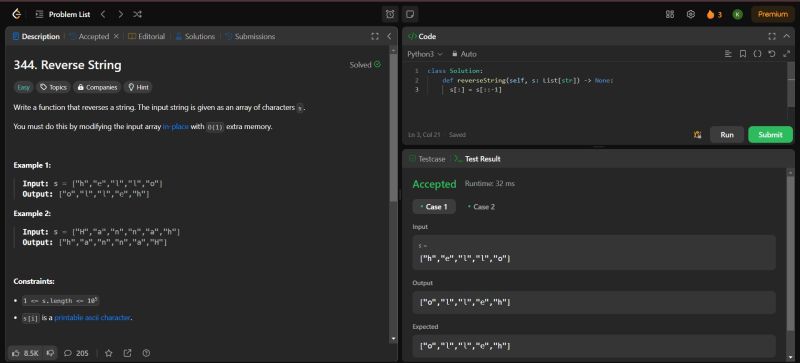The width and height of the screenshot is (800, 363).
Task: Click the description panel scrollbar
Action: [x=393, y=127]
